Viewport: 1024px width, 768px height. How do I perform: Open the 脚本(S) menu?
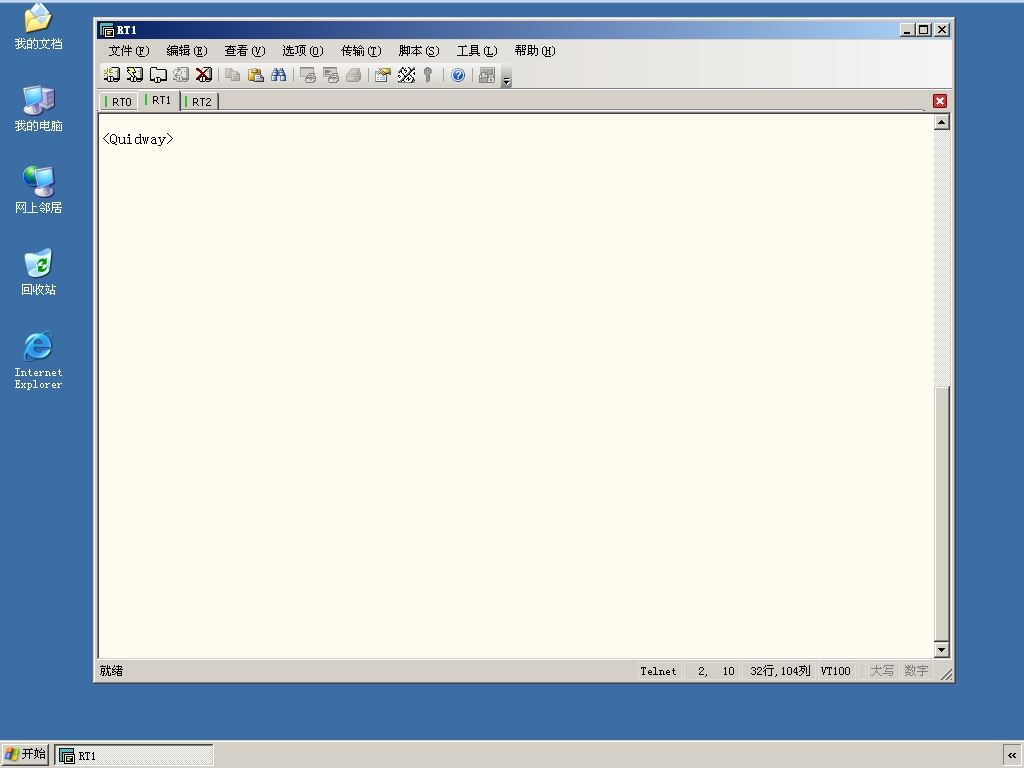419,51
